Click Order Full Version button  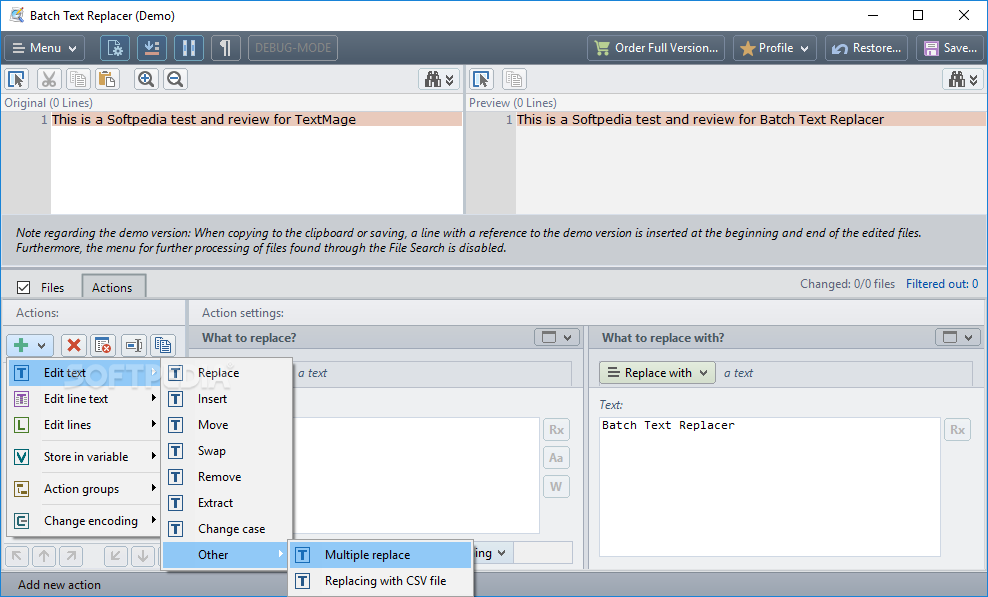click(x=656, y=48)
